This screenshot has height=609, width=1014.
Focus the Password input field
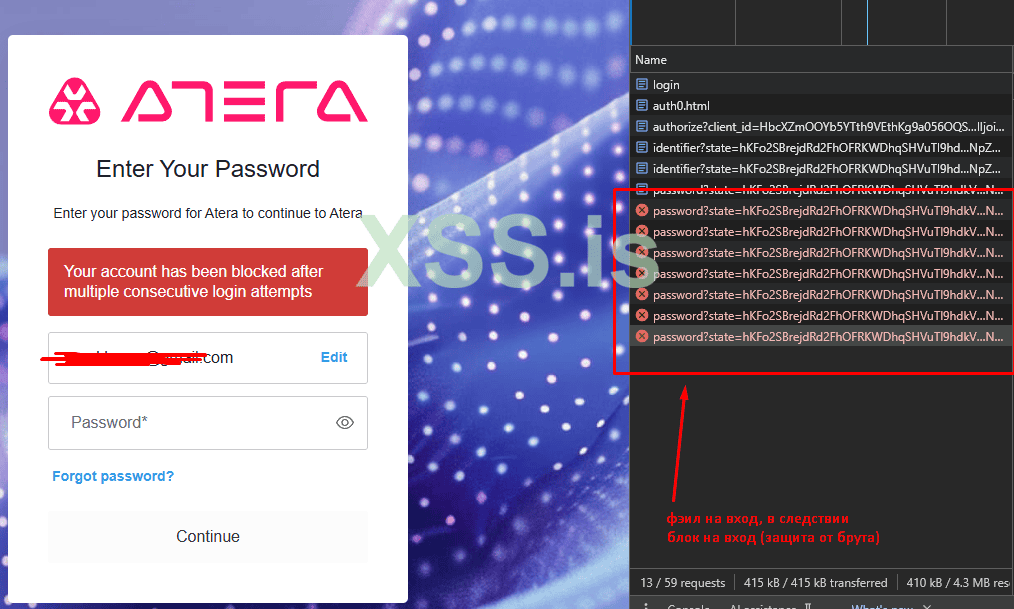[208, 423]
